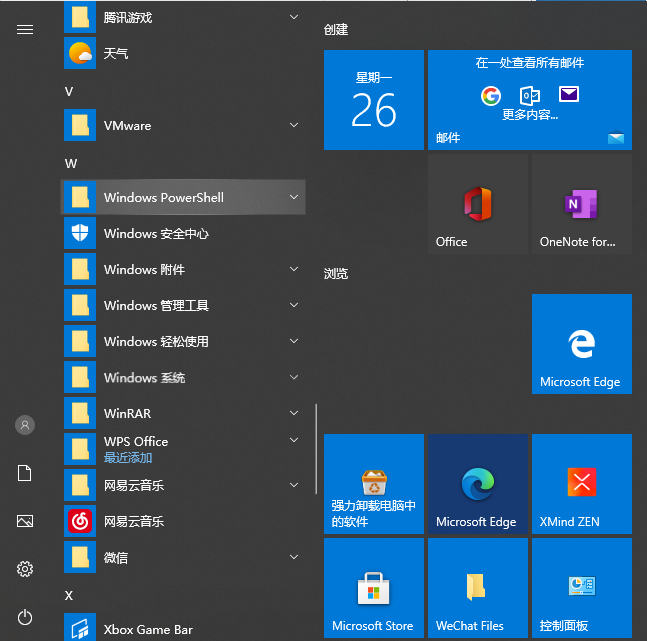The height and width of the screenshot is (641, 647).
Task: Click the letter W section header
Action: (71, 162)
